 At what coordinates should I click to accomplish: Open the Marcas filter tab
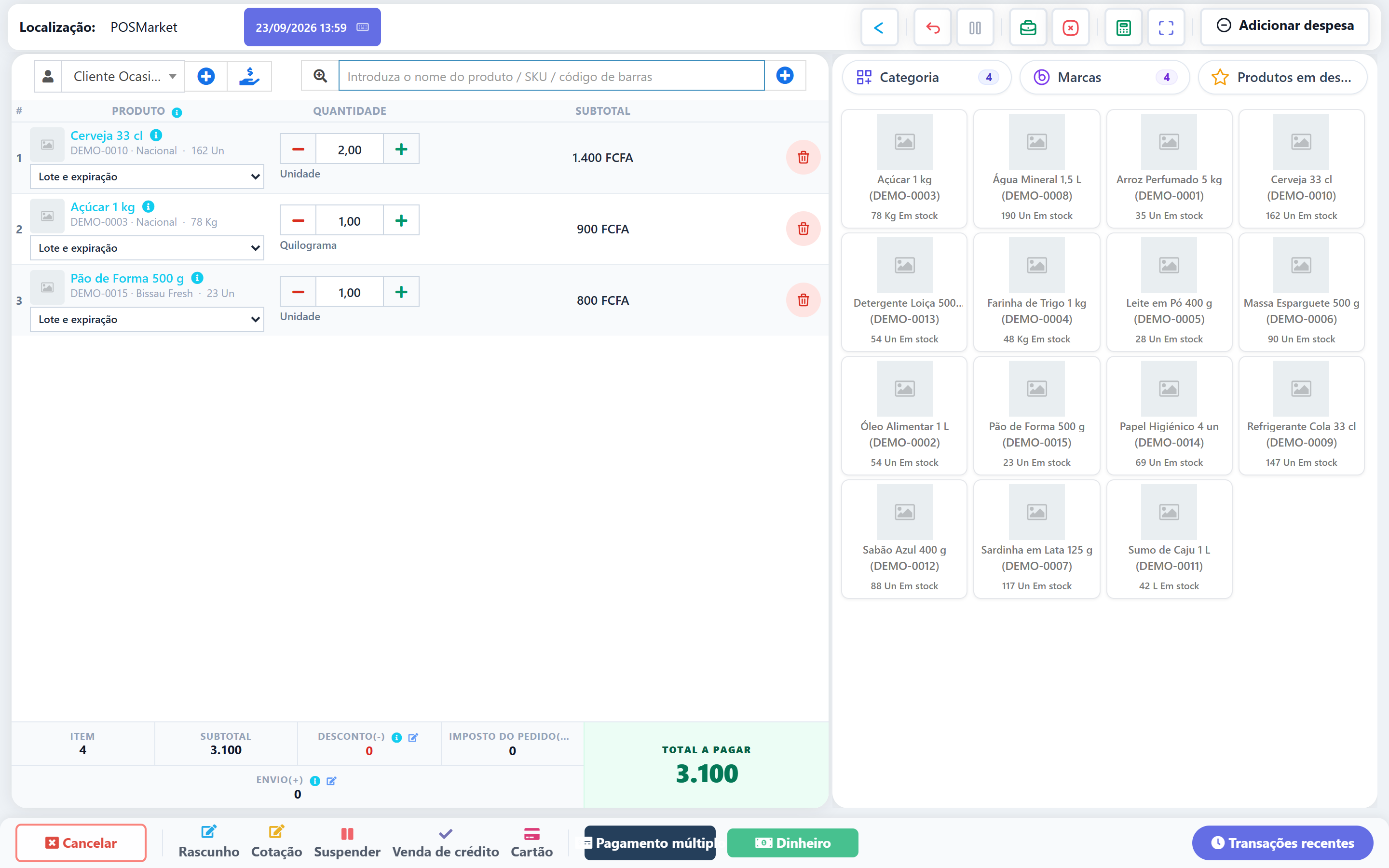coord(1104,77)
